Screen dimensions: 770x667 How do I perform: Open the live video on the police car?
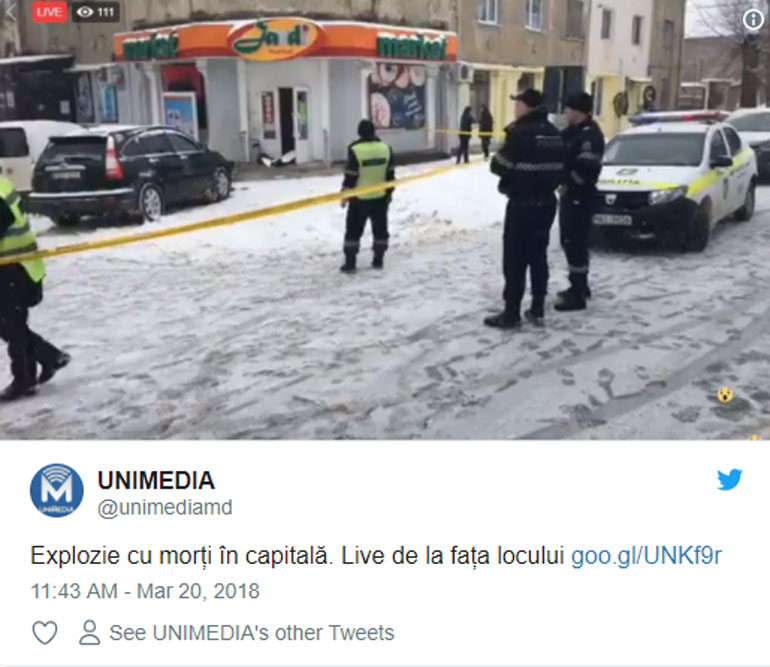pyautogui.click(x=676, y=179)
